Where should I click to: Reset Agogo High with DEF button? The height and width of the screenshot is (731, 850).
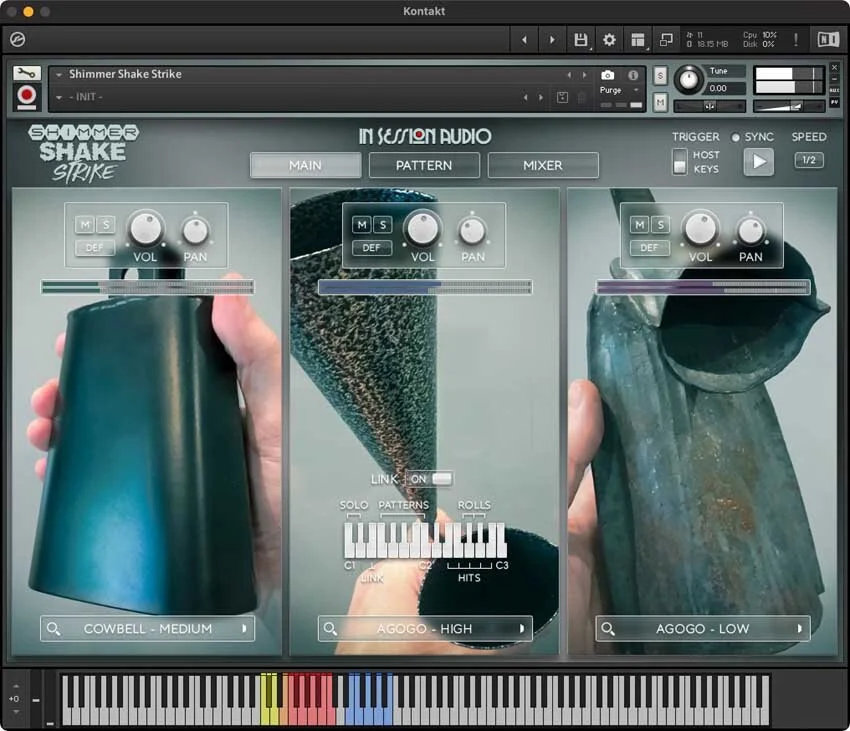372,248
